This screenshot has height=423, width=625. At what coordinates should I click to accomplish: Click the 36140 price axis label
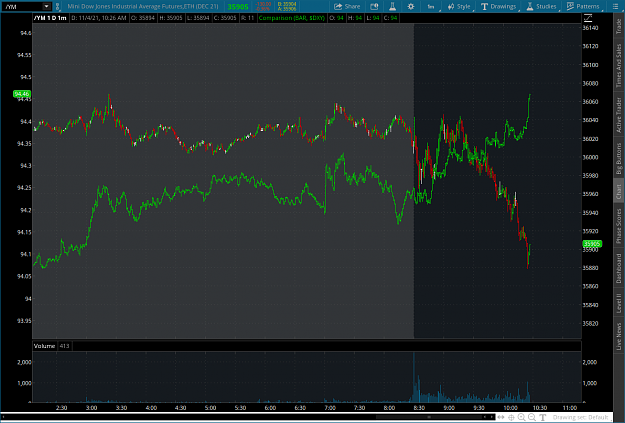point(590,28)
